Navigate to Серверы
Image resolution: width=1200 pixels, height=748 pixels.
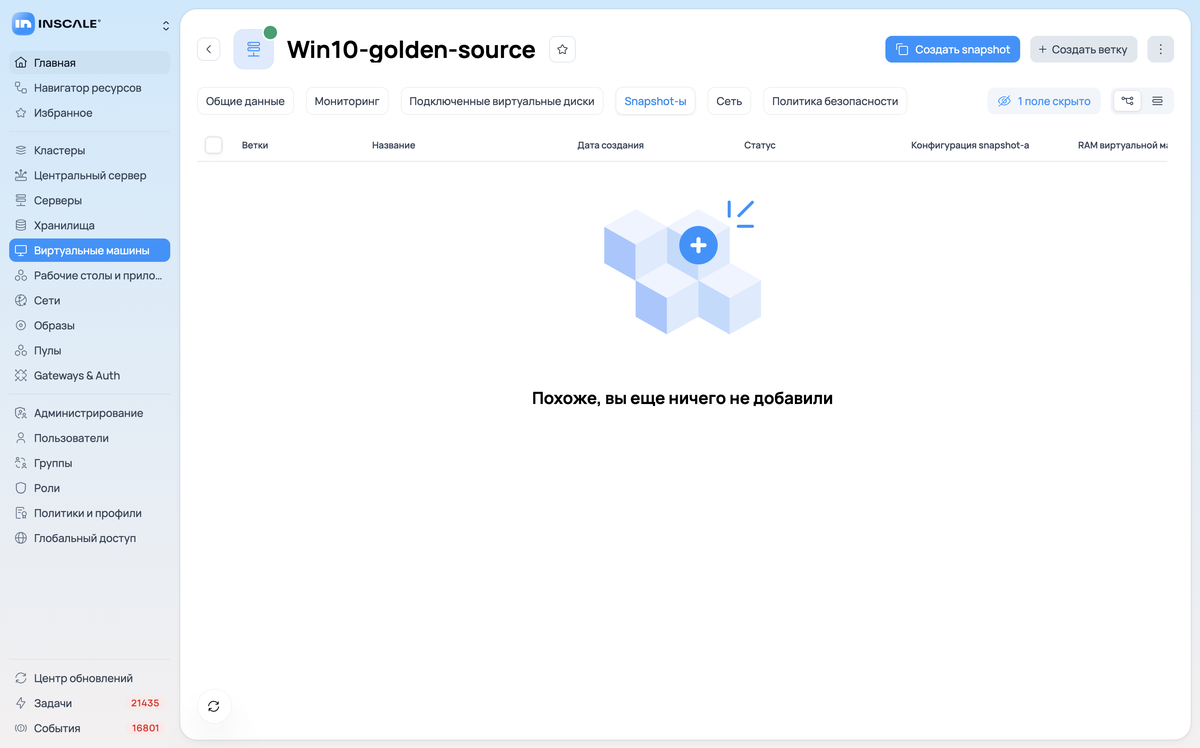(x=90, y=201)
